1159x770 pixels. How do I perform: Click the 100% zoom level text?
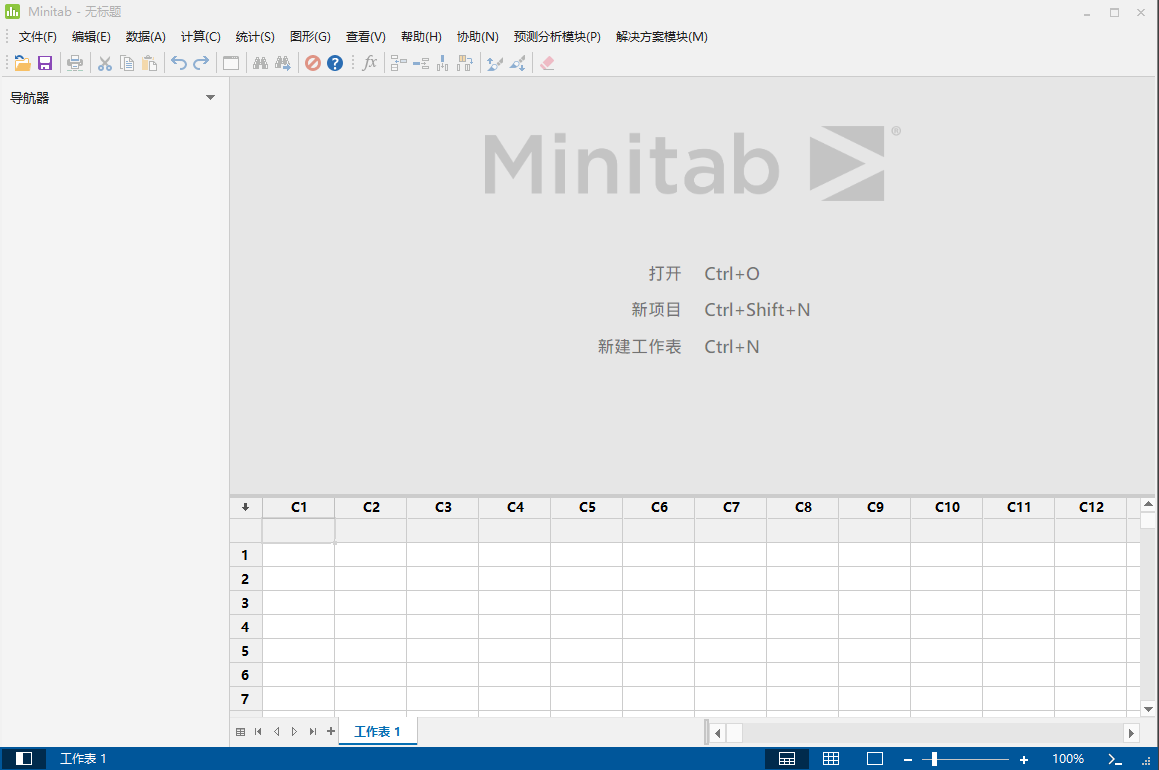point(1068,759)
